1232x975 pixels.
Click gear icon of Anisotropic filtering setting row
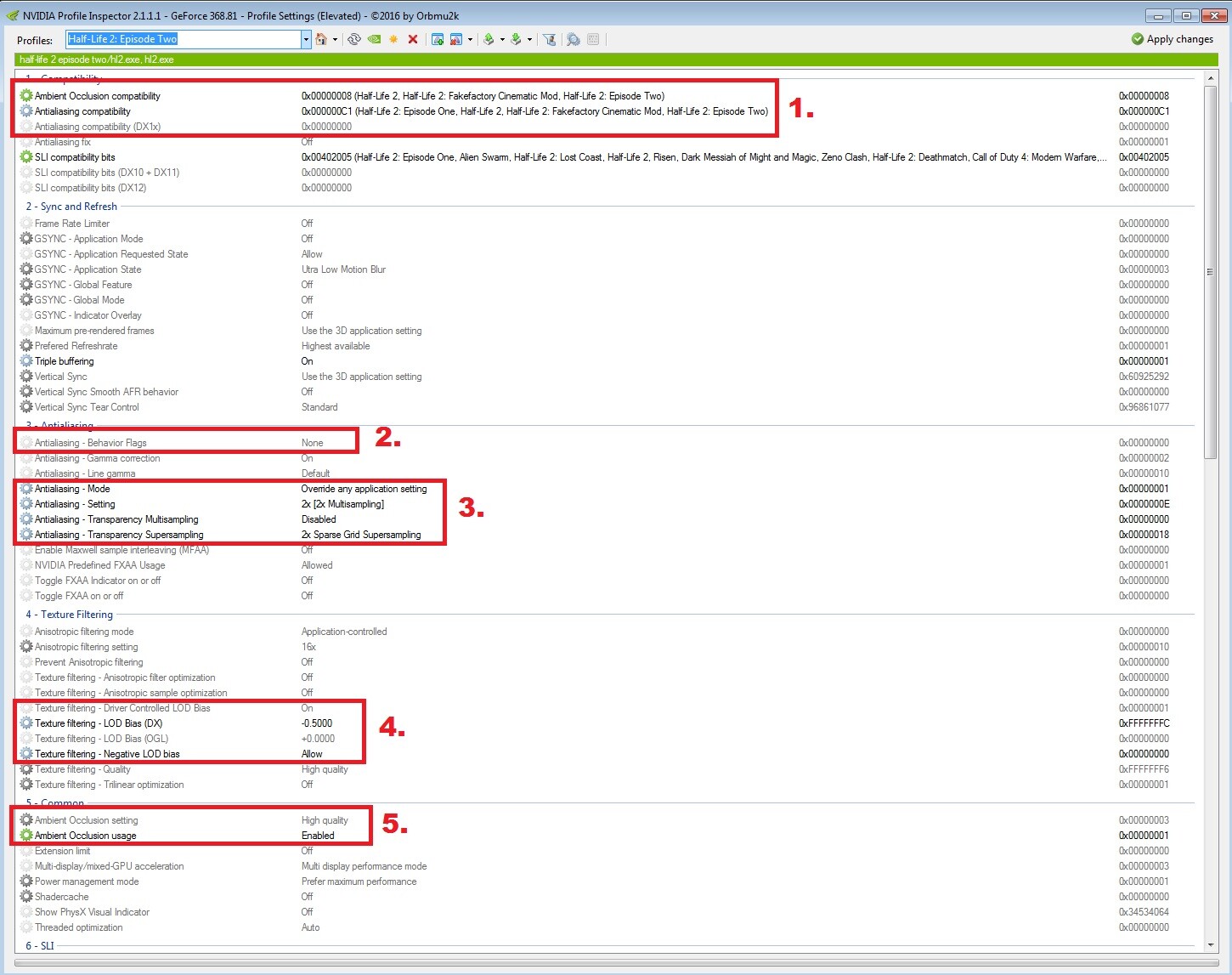click(x=26, y=647)
